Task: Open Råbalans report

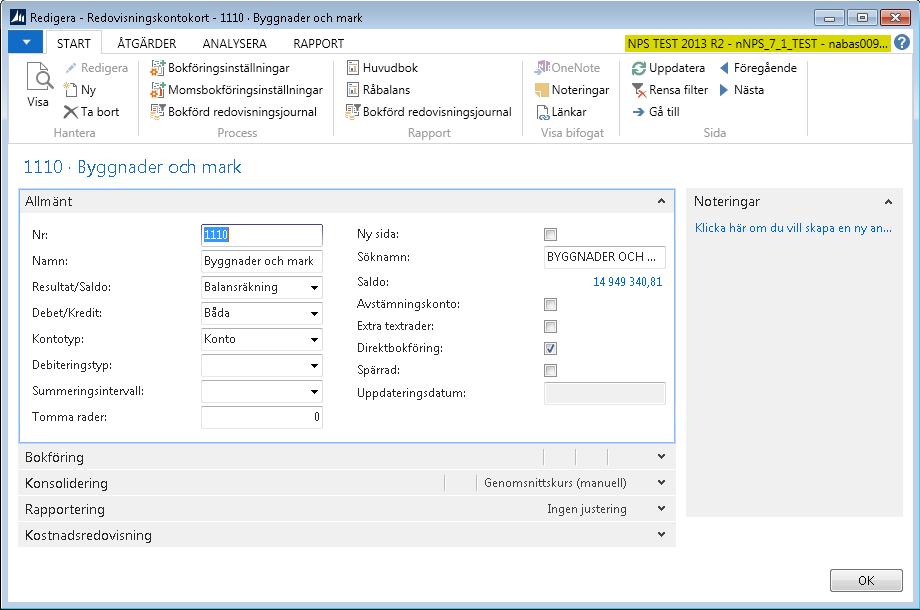Action: [x=378, y=90]
